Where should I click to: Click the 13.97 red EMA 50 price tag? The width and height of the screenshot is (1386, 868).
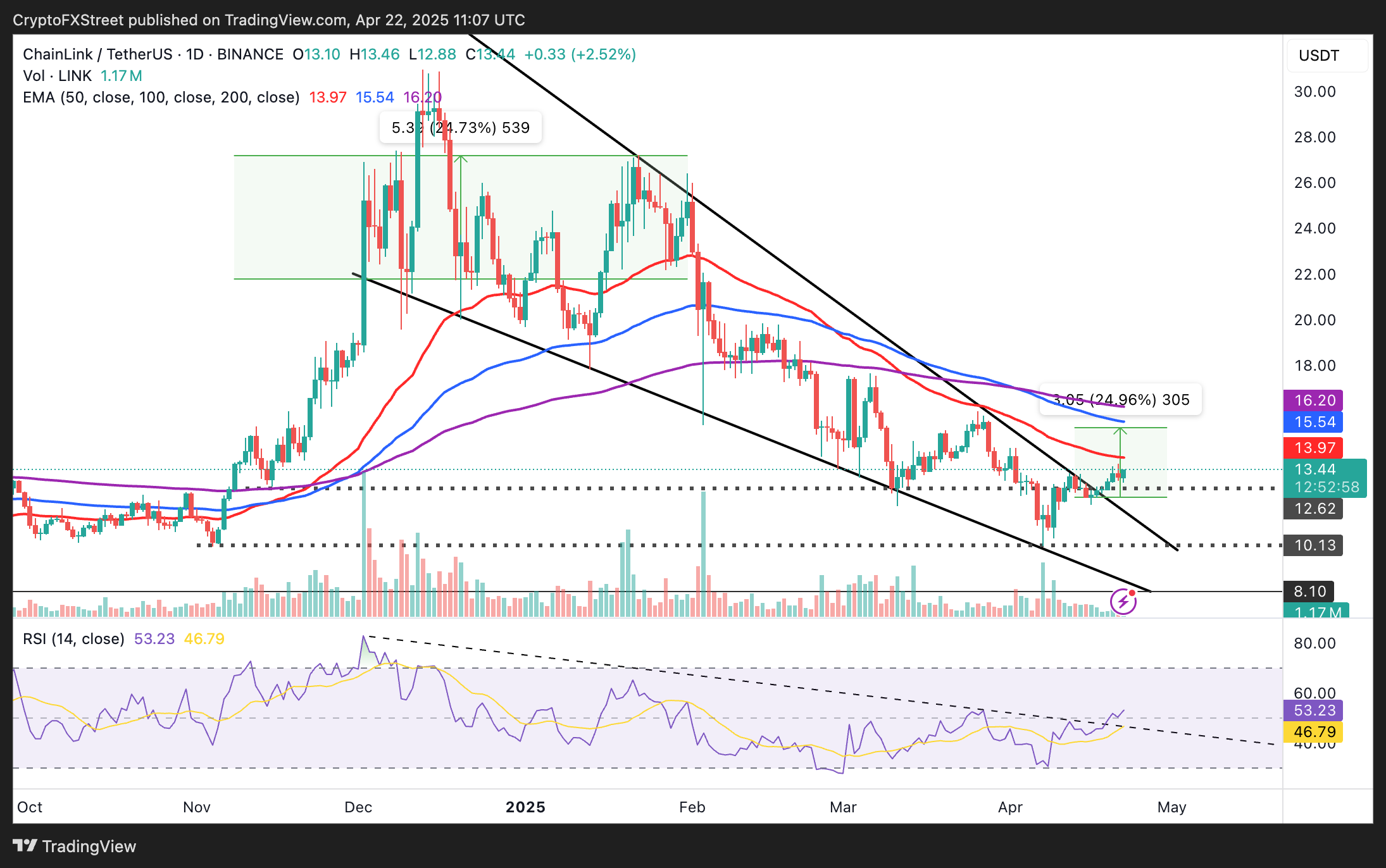[1314, 448]
